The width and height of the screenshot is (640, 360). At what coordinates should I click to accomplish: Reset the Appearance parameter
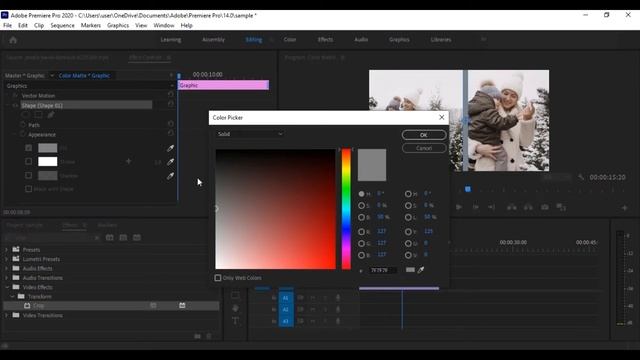[x=171, y=133]
